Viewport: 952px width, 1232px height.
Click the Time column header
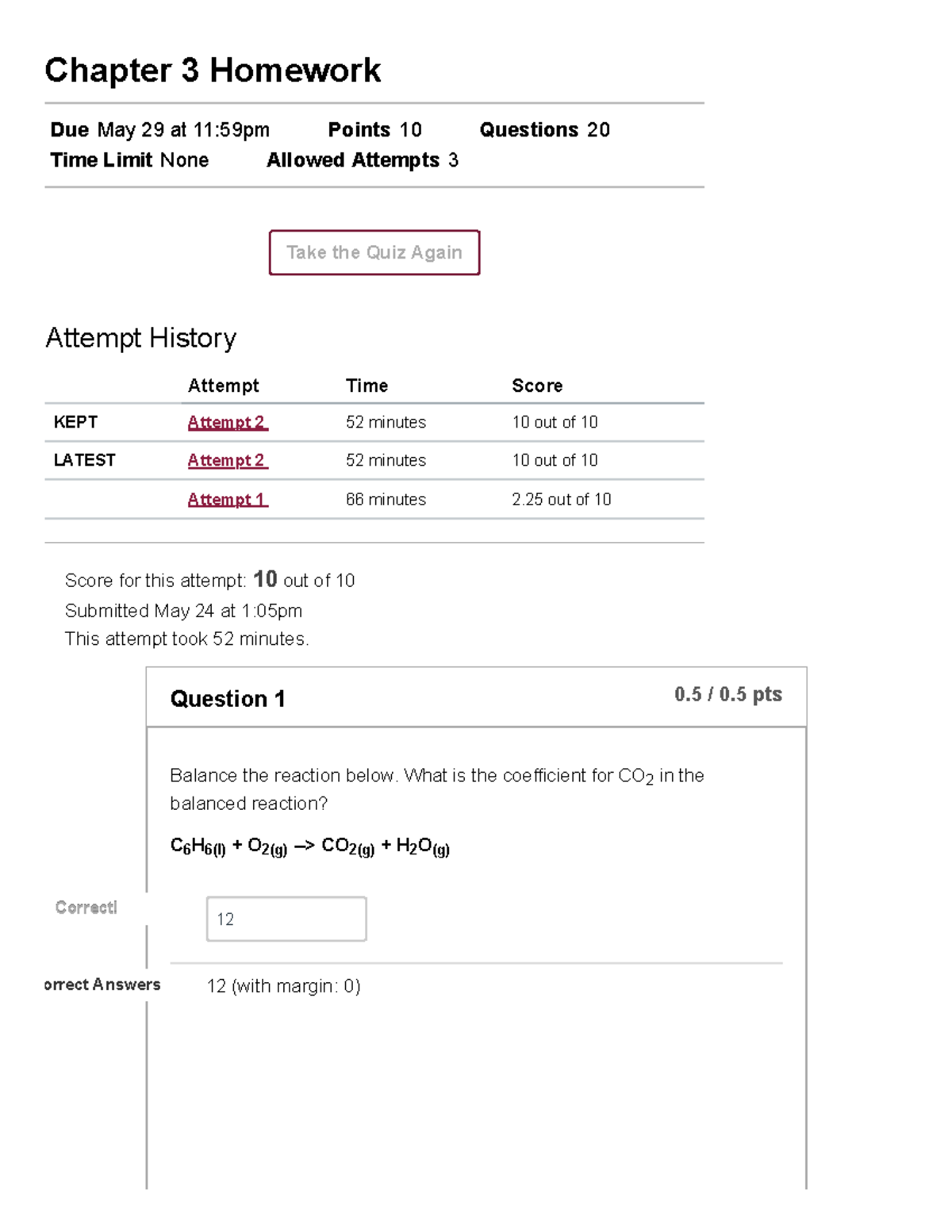click(x=367, y=386)
